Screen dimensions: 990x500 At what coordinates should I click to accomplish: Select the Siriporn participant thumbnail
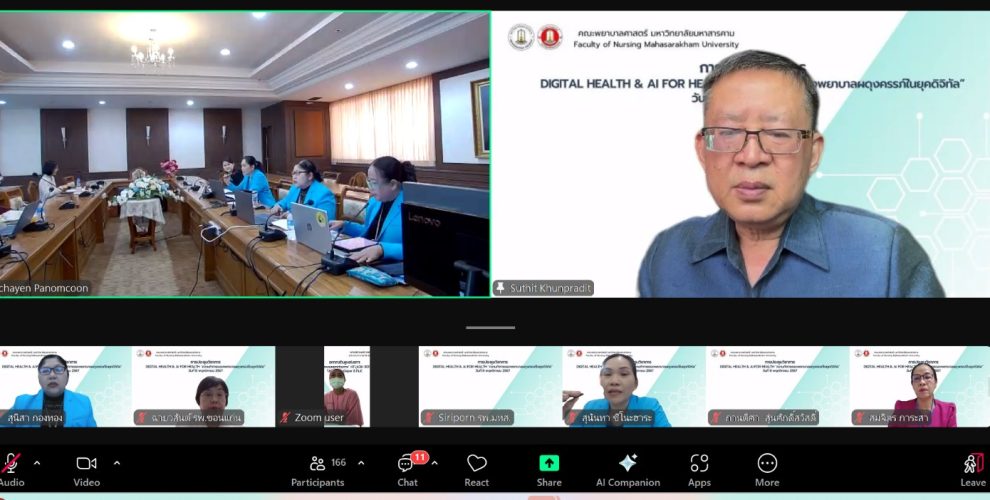[x=490, y=386]
